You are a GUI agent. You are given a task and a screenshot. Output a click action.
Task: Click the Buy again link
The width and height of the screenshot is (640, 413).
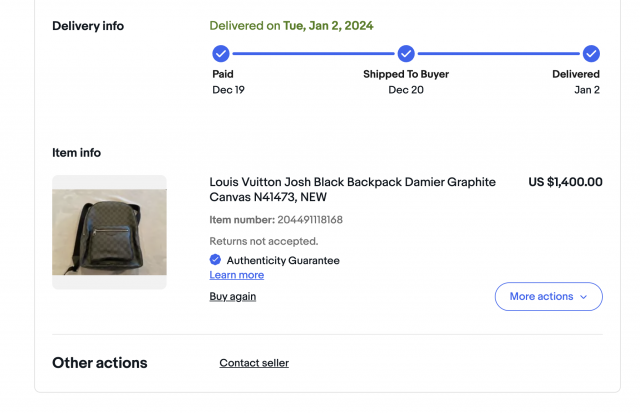233,296
